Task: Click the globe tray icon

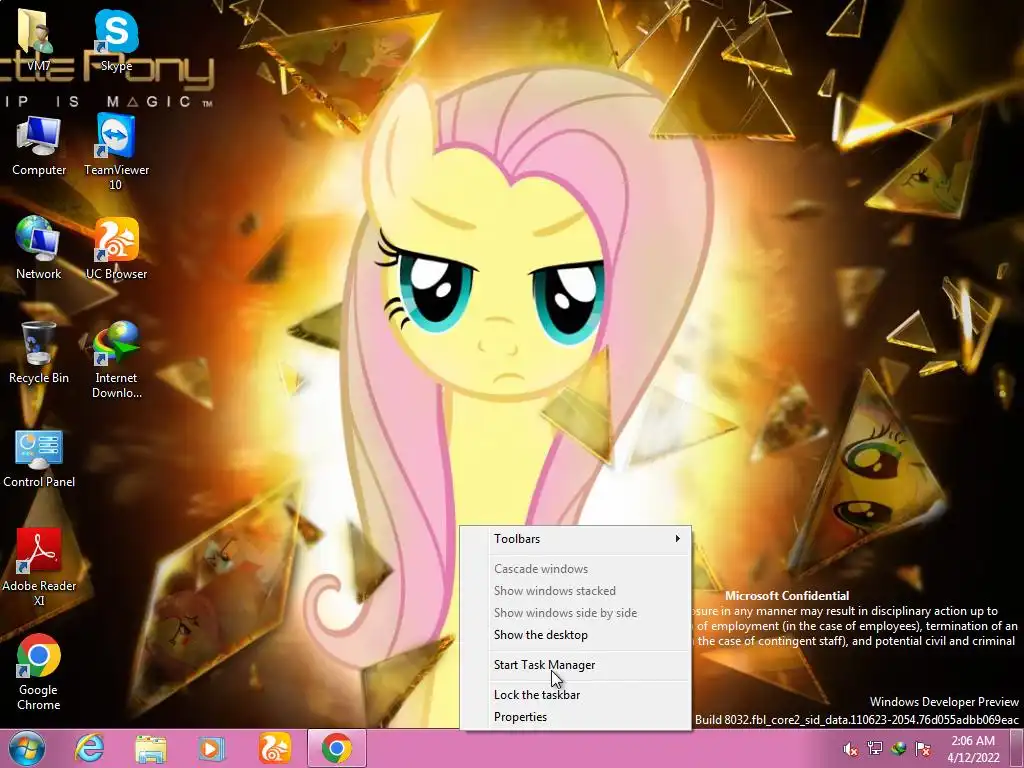Action: (x=899, y=748)
